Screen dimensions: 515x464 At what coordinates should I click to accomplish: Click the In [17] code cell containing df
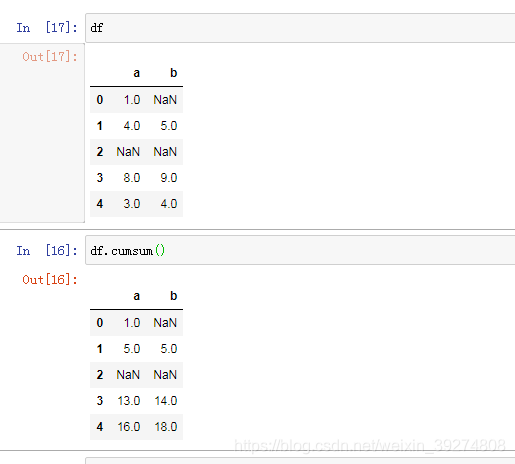(300, 28)
